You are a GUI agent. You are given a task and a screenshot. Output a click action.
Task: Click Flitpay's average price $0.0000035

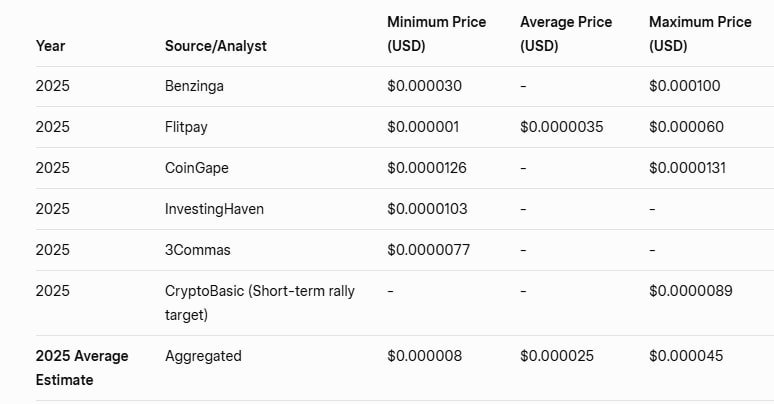(x=561, y=127)
